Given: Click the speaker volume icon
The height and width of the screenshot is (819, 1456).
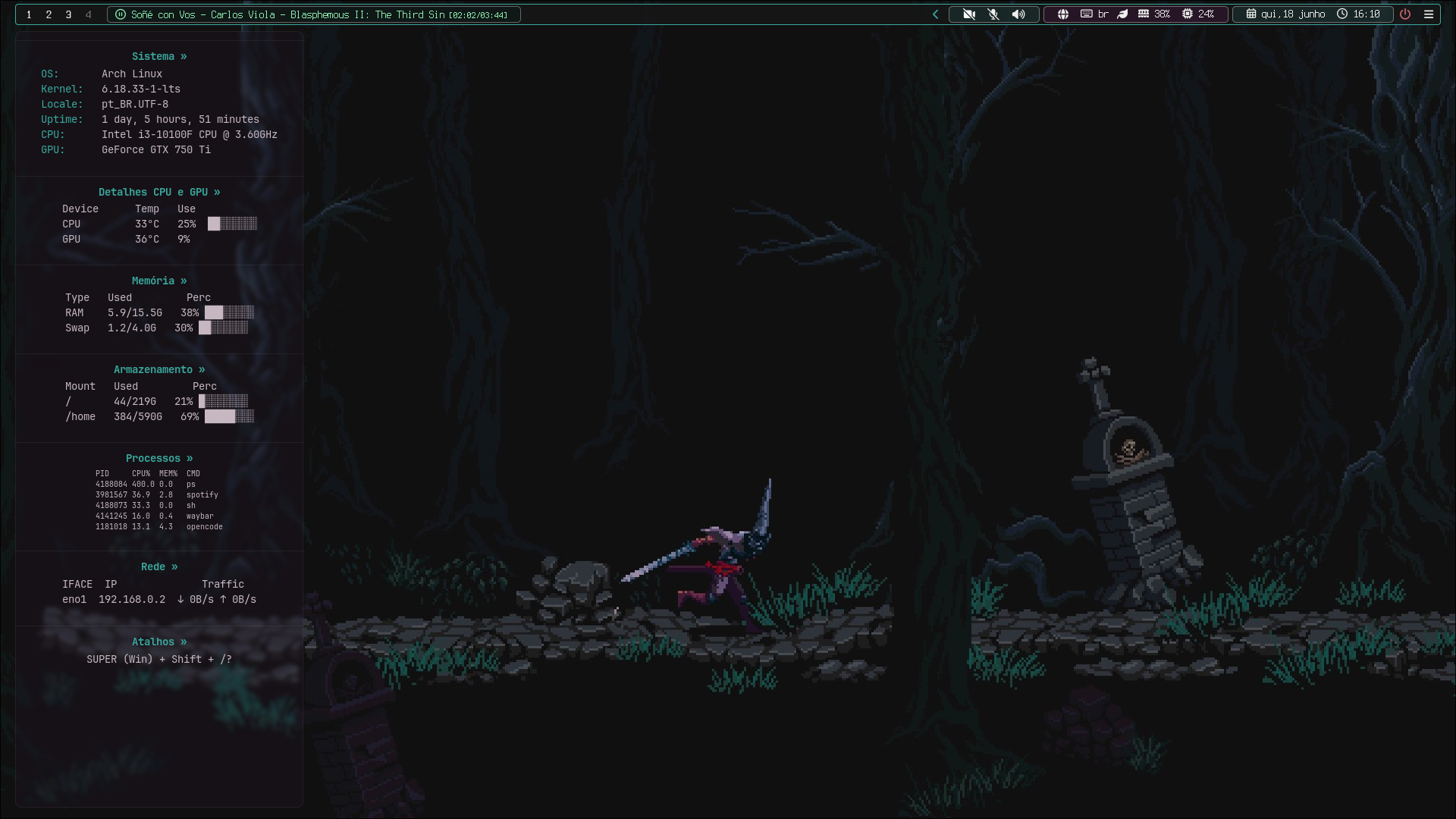Looking at the screenshot, I should pos(1018,14).
